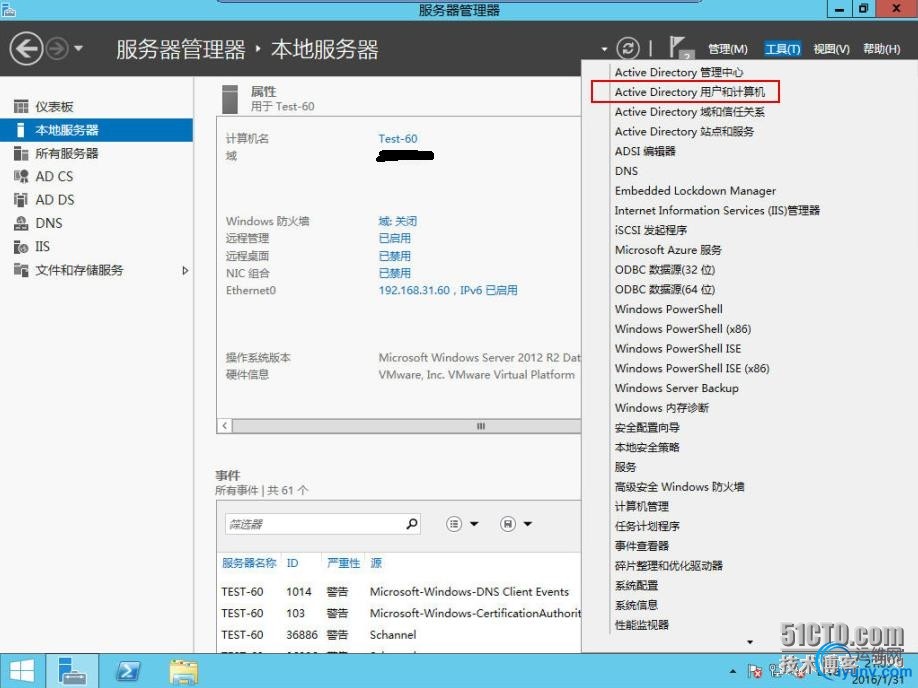
Task: Click 远程管理 已启用 link
Action: 395,238
